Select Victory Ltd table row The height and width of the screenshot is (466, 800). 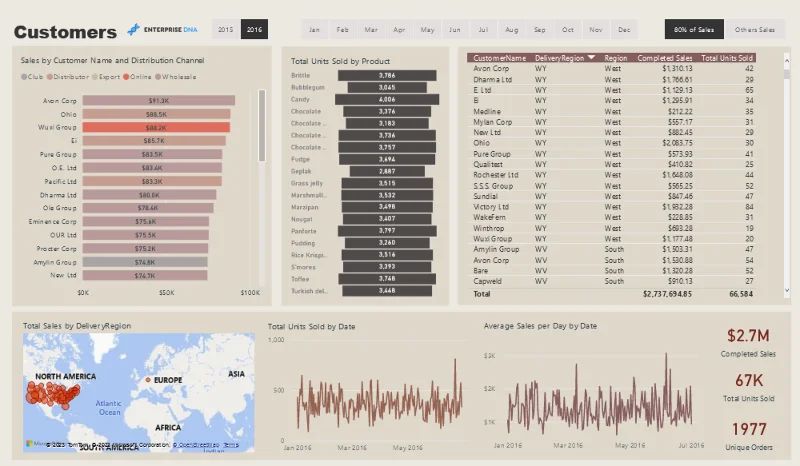click(611, 207)
